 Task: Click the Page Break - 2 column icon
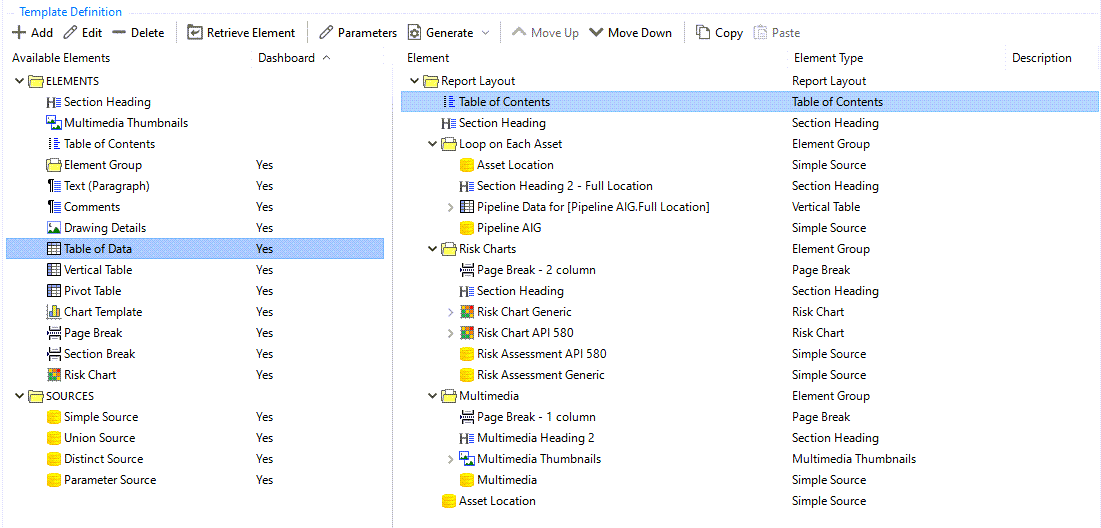pyautogui.click(x=466, y=270)
